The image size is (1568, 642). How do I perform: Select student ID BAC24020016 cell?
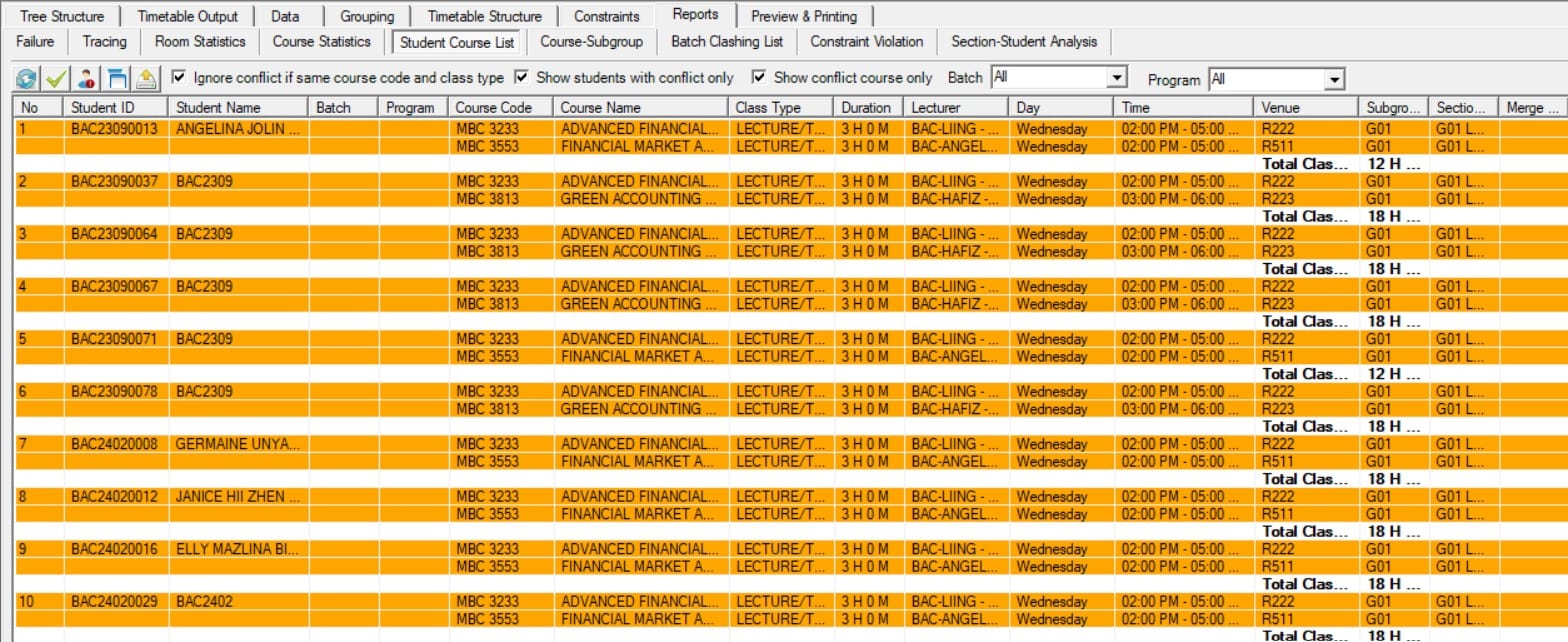(x=118, y=549)
